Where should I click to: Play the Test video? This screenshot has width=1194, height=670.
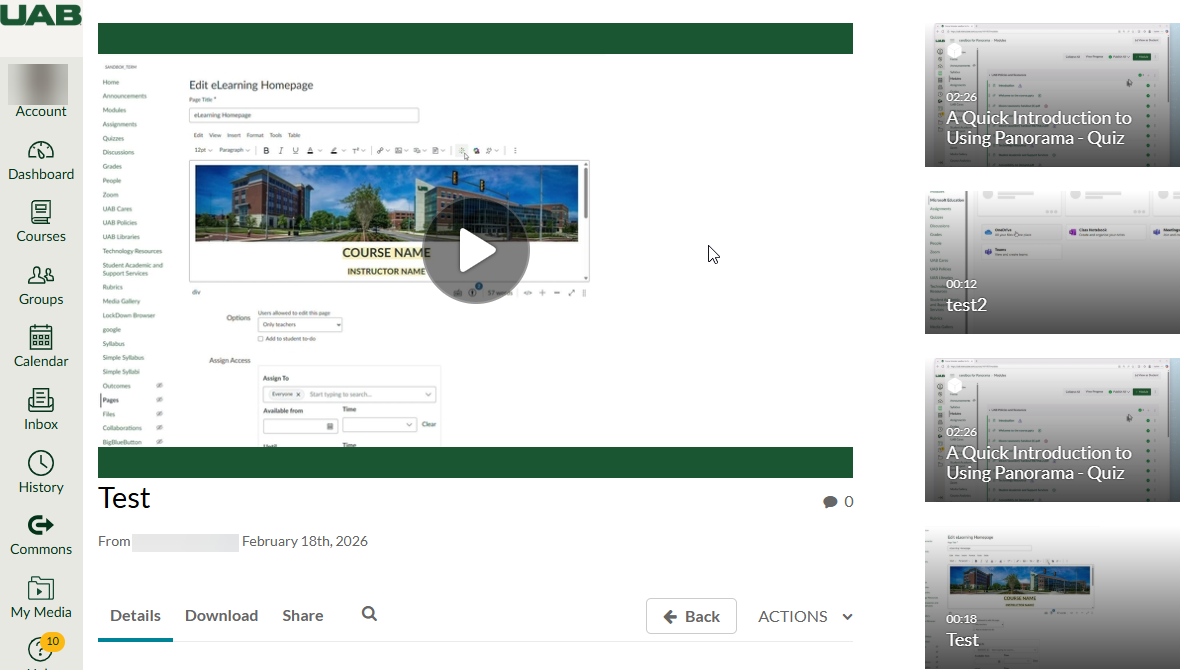476,251
